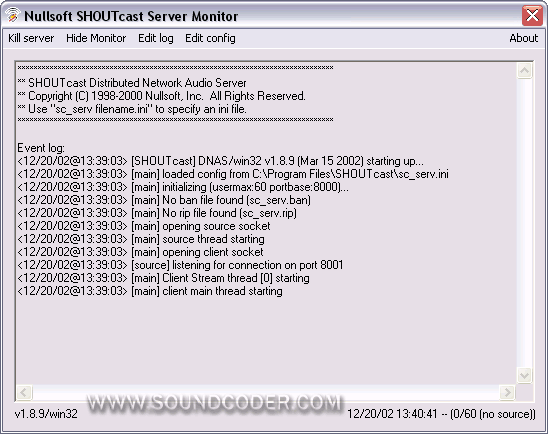This screenshot has width=548, height=434.
Task: Select Hide Monitor menu item
Action: click(96, 38)
